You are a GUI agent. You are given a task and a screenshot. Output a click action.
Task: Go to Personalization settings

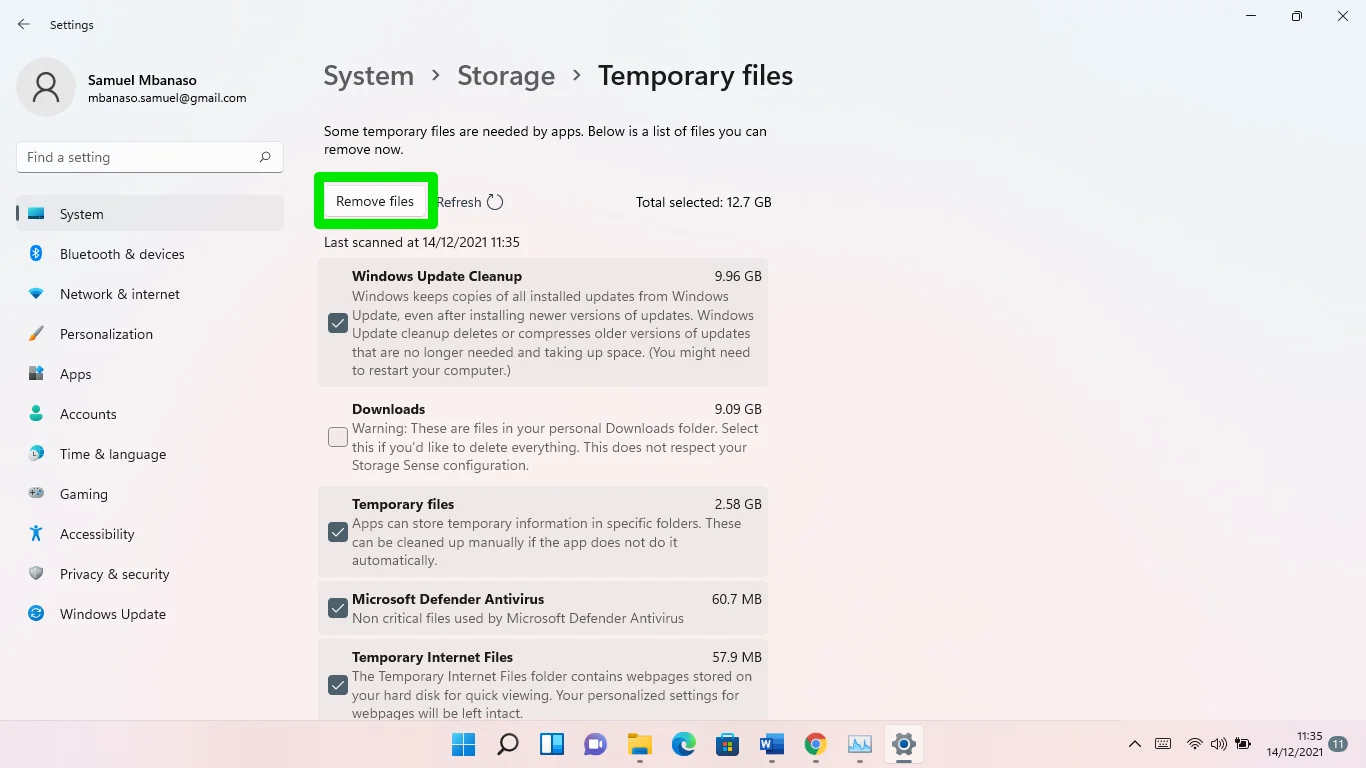(x=150, y=334)
